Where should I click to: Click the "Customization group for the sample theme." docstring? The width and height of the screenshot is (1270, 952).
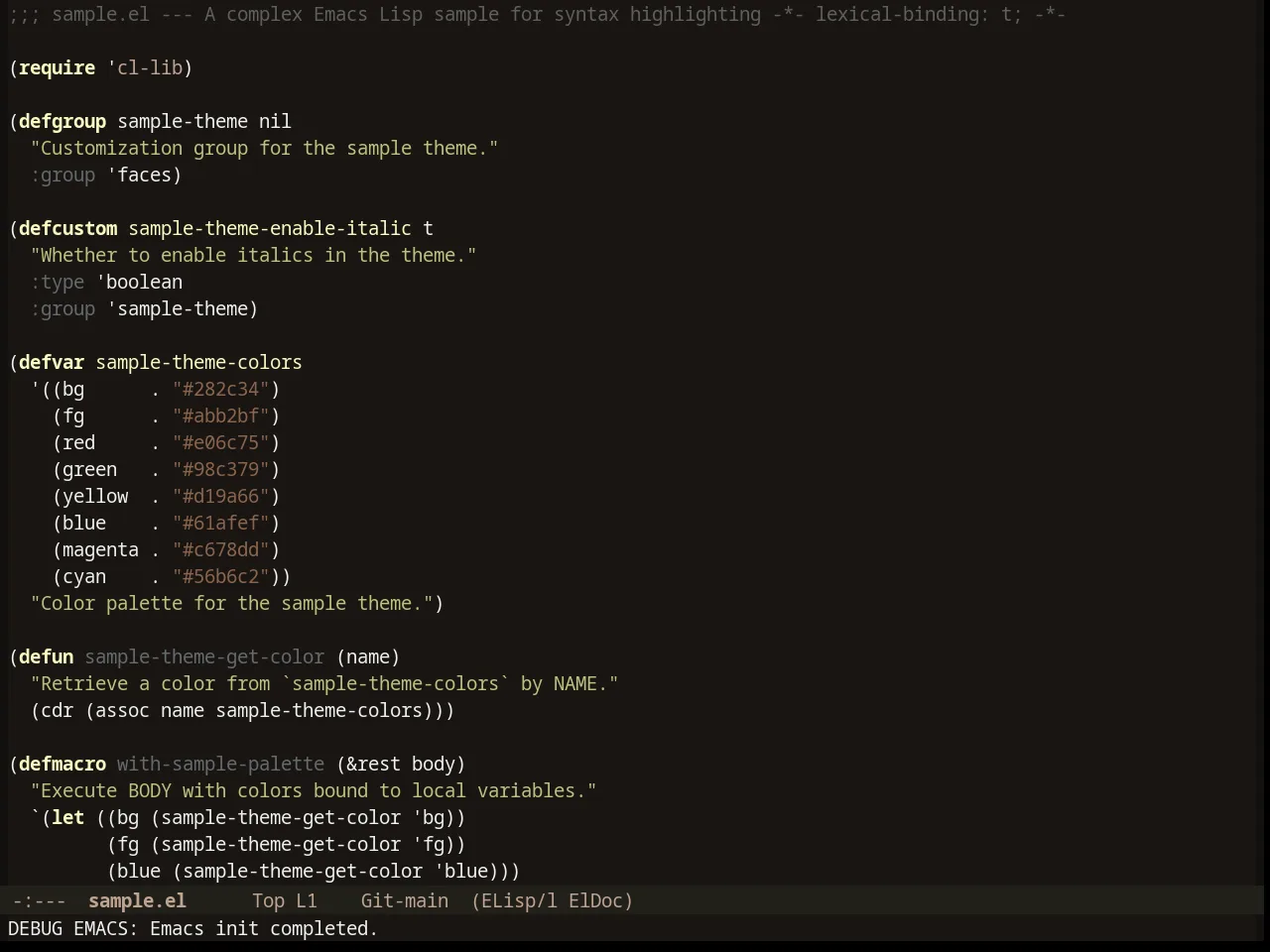pyautogui.click(x=265, y=149)
